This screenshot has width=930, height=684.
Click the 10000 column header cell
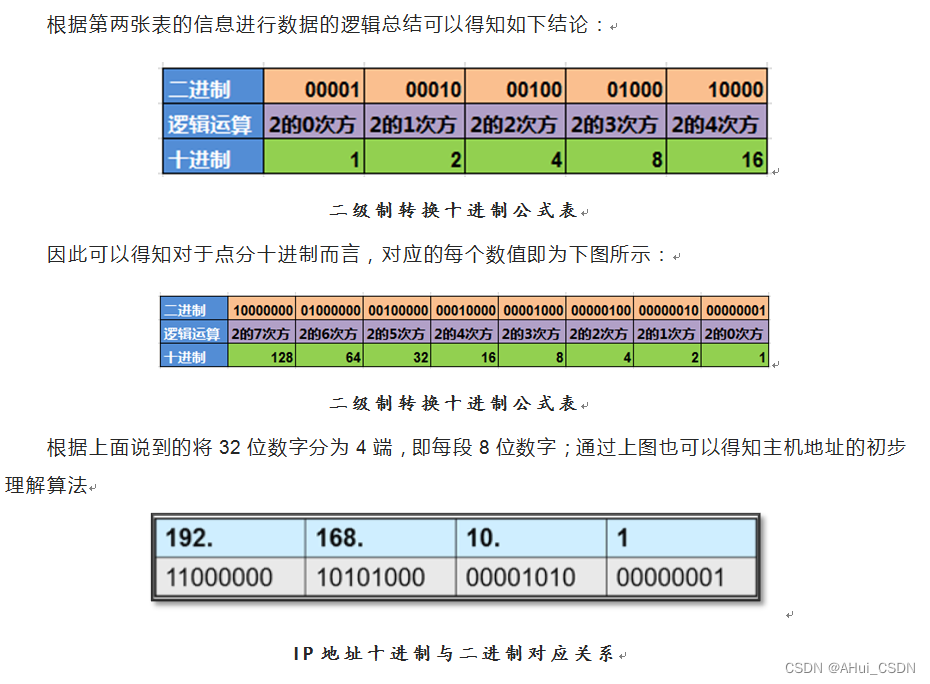[715, 87]
